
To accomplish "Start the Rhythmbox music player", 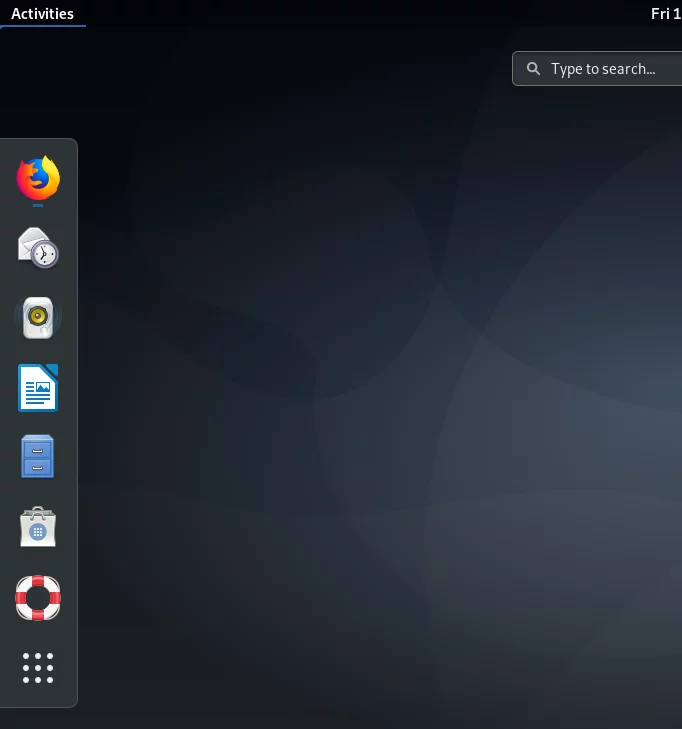I will point(38,318).
